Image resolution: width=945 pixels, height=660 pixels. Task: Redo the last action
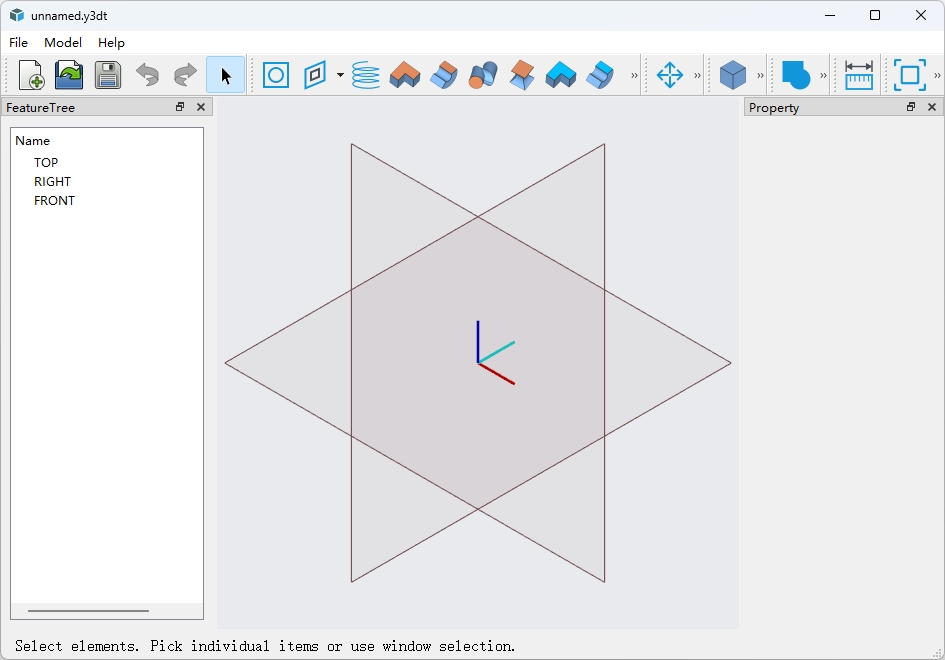pos(186,75)
